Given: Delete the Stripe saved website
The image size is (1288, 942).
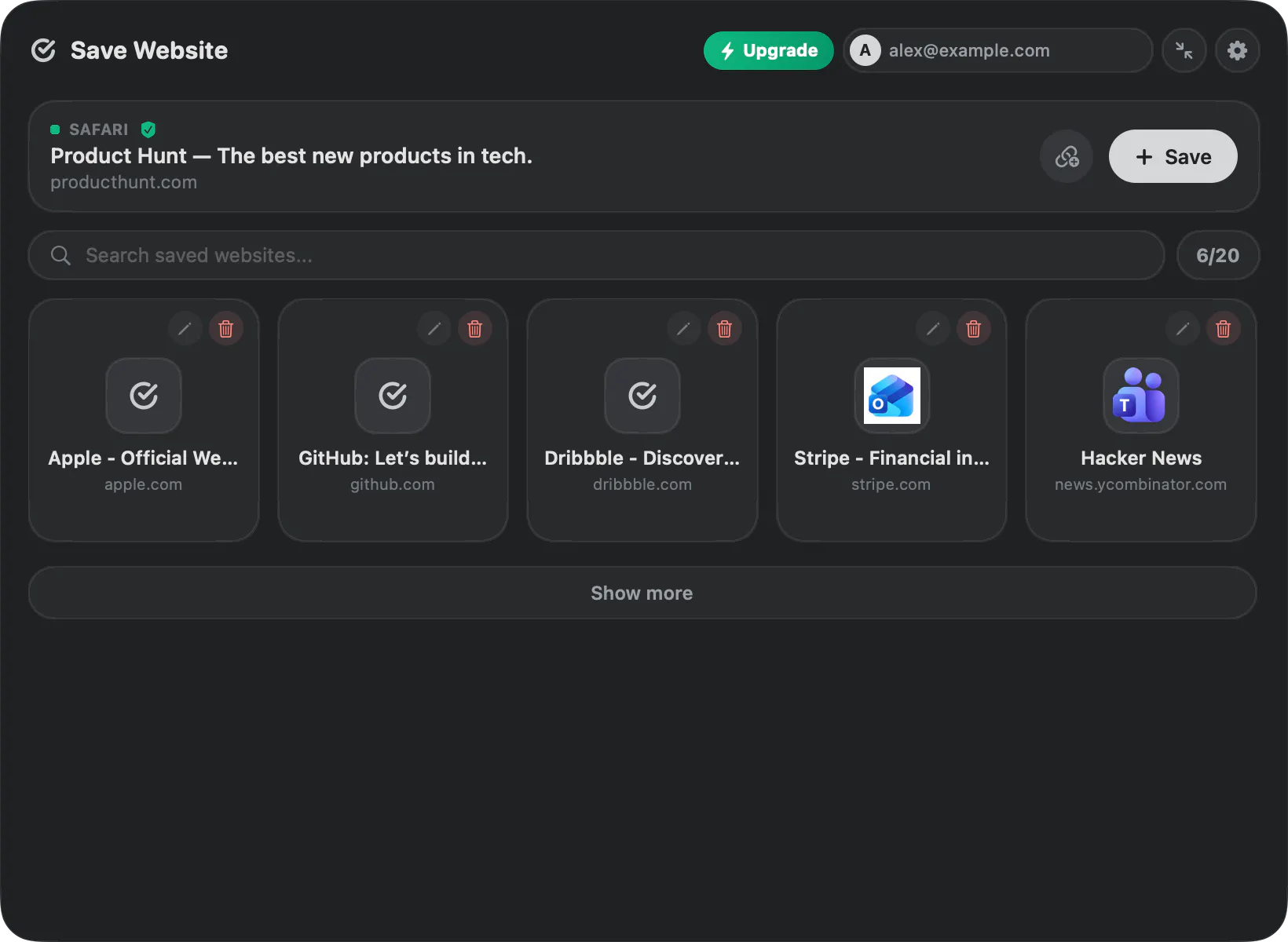Looking at the screenshot, I should click(974, 328).
